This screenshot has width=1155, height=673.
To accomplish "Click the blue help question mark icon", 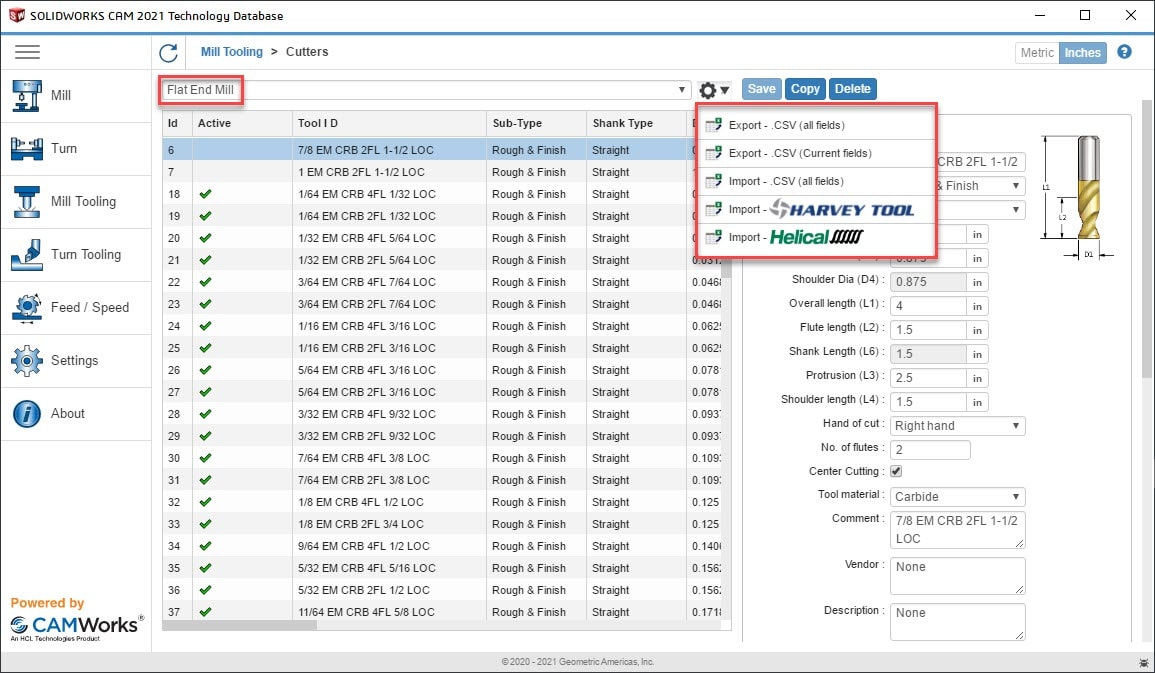I will [x=1124, y=52].
